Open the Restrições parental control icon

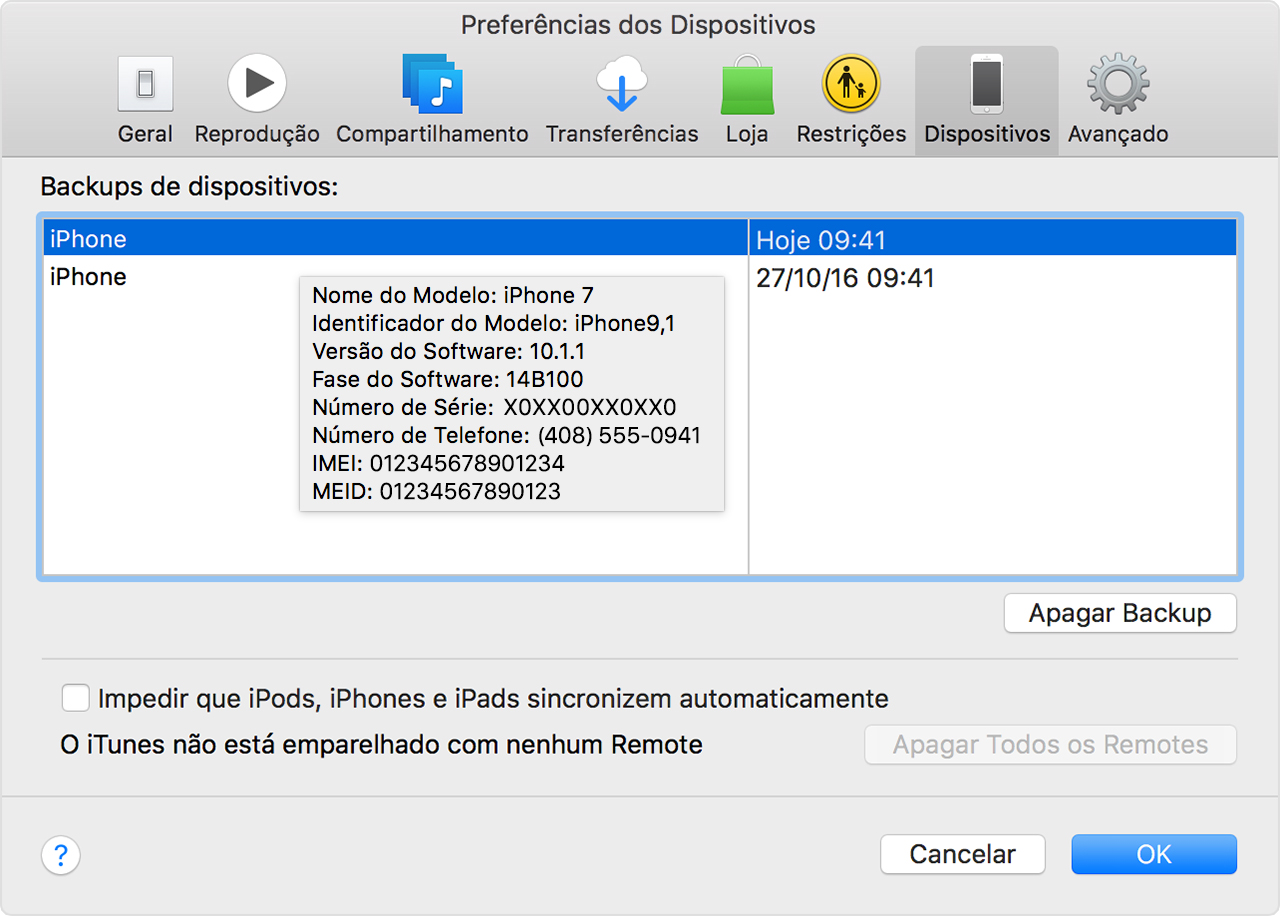851,83
